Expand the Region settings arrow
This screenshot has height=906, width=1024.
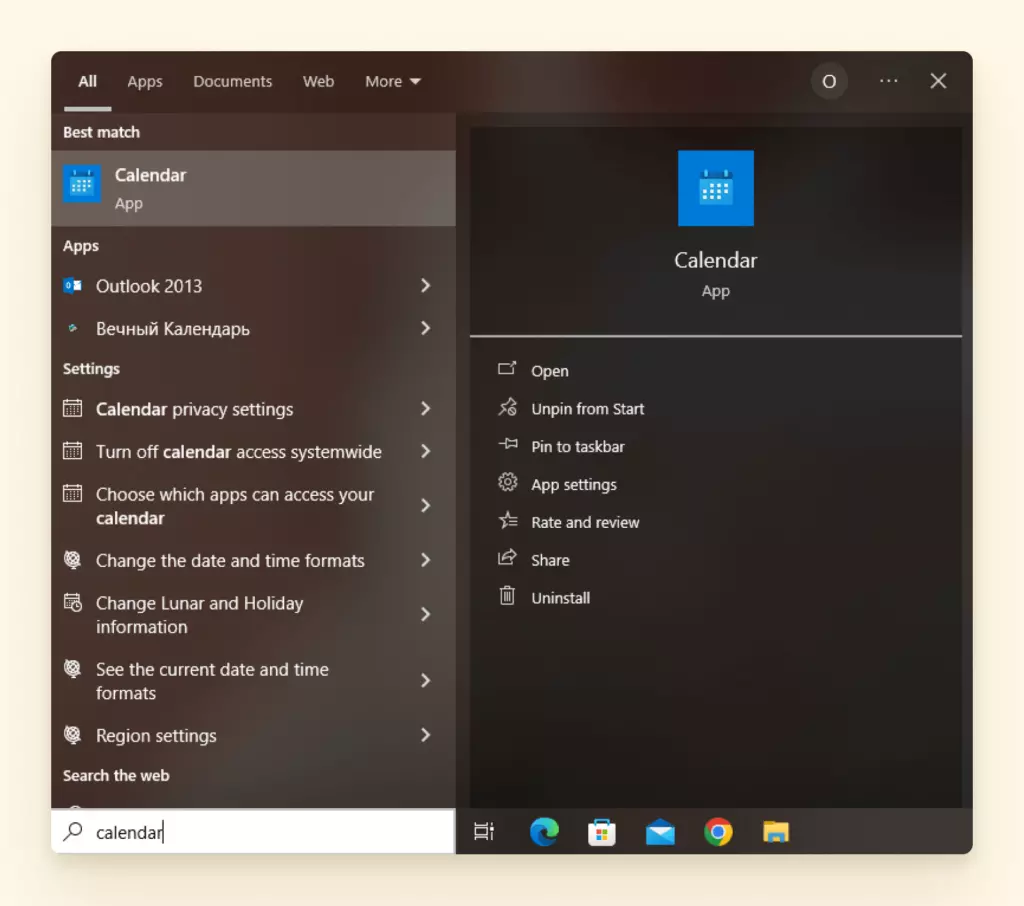pos(425,735)
